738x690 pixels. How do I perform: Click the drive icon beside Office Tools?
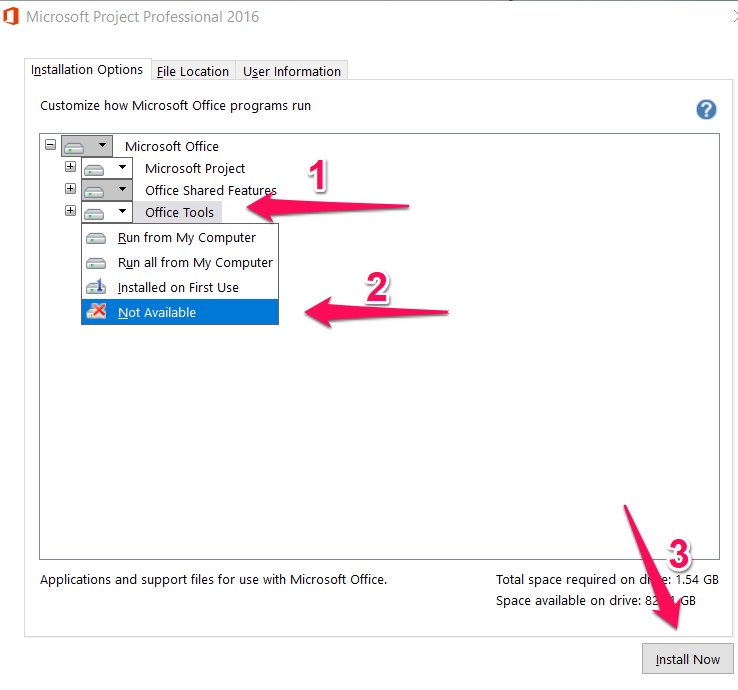[x=96, y=212]
